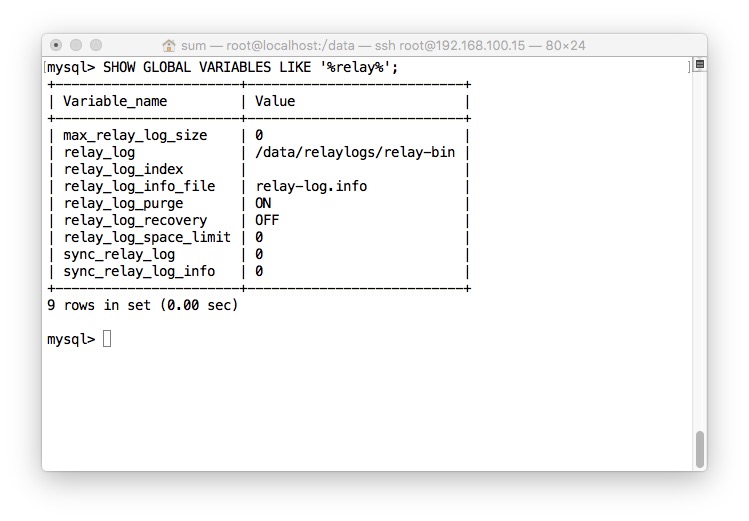Click the split pane icon at top right
Viewport: 749px width, 521px height.
[x=700, y=64]
